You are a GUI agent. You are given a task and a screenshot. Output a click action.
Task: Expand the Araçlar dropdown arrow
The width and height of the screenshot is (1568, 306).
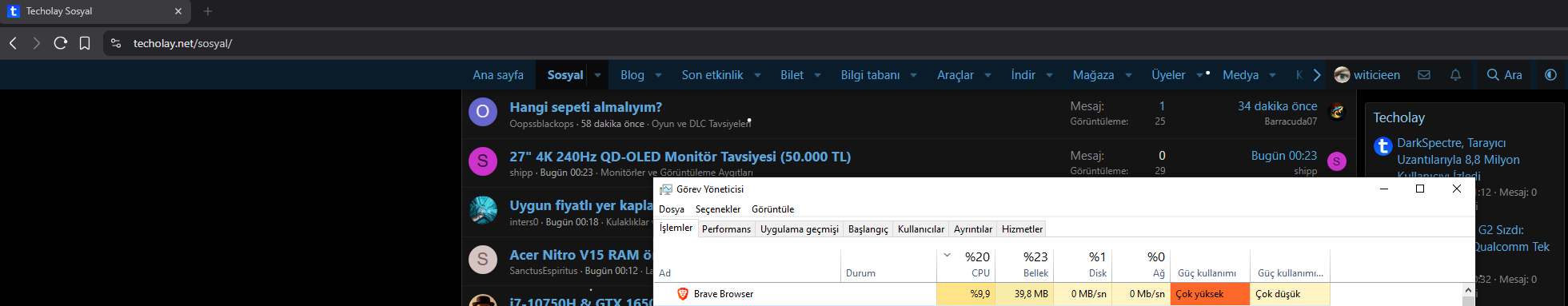[x=987, y=75]
